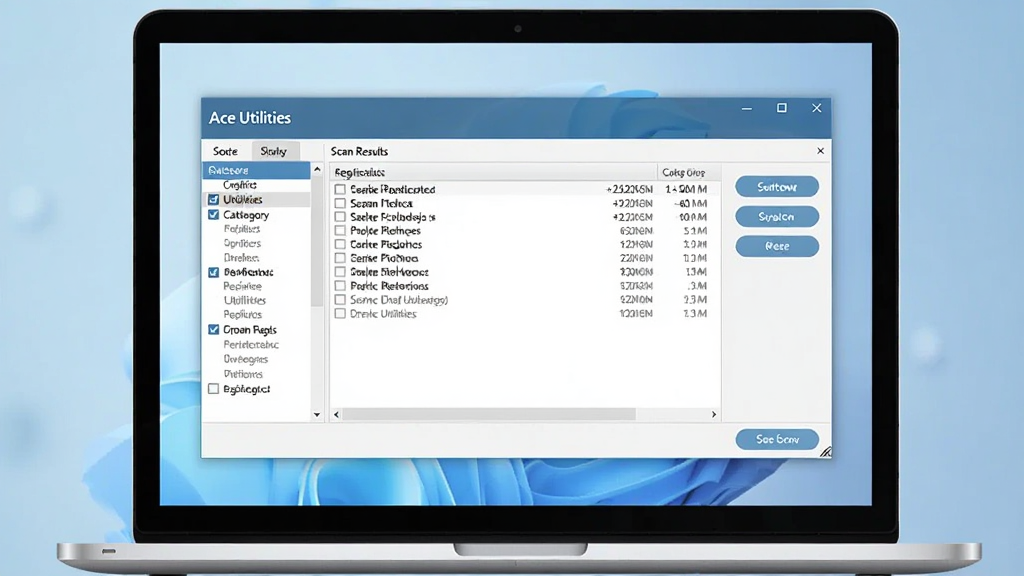Click the sidebar vertical scrollbar thumb
1024x576 pixels.
pyautogui.click(x=317, y=242)
